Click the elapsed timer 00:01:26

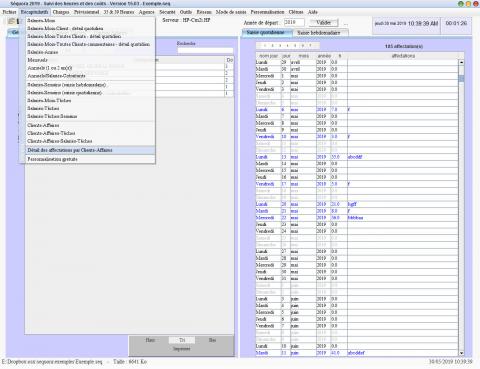456,23
